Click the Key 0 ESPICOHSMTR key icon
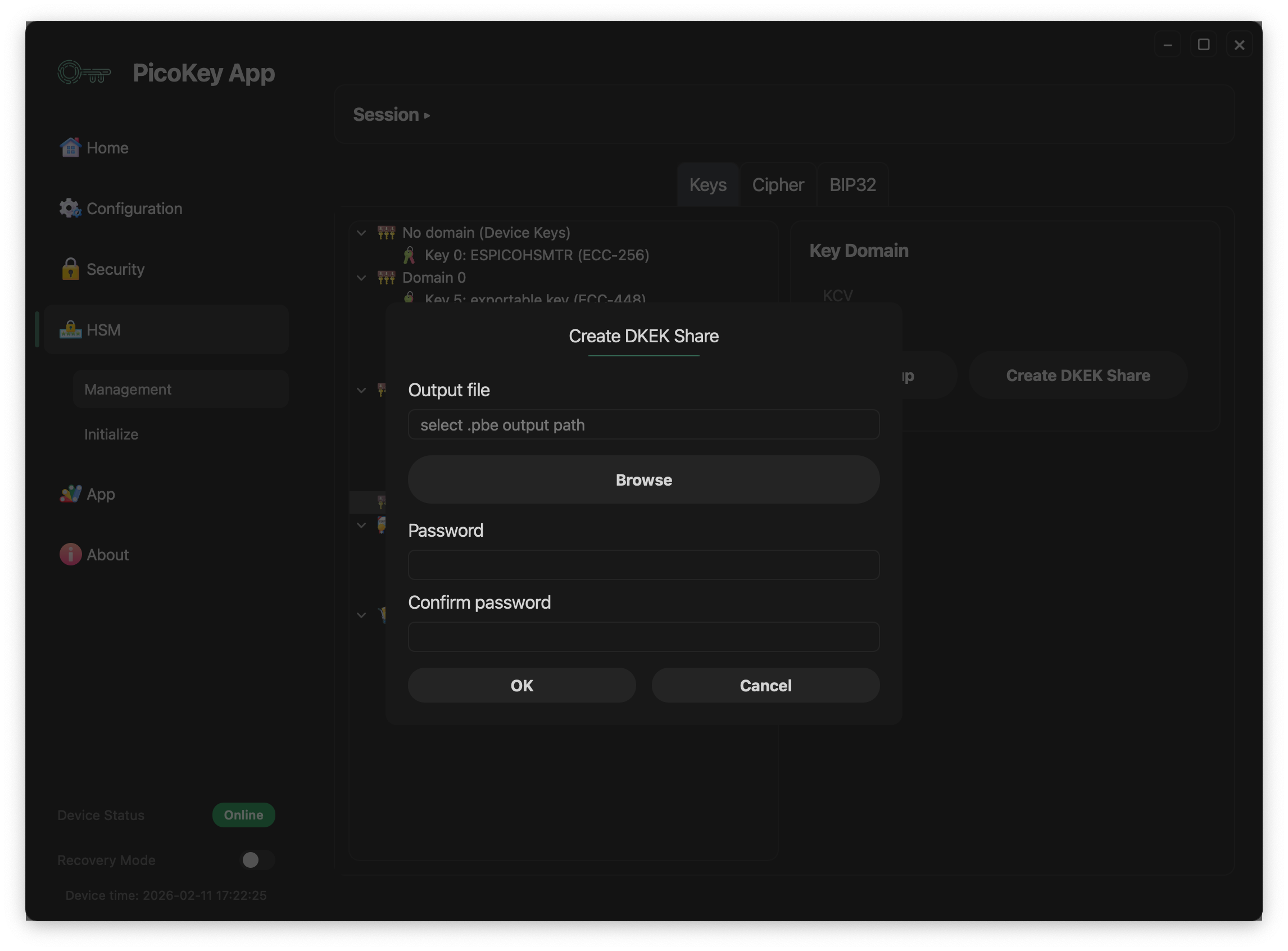The image size is (1288, 951). [409, 255]
